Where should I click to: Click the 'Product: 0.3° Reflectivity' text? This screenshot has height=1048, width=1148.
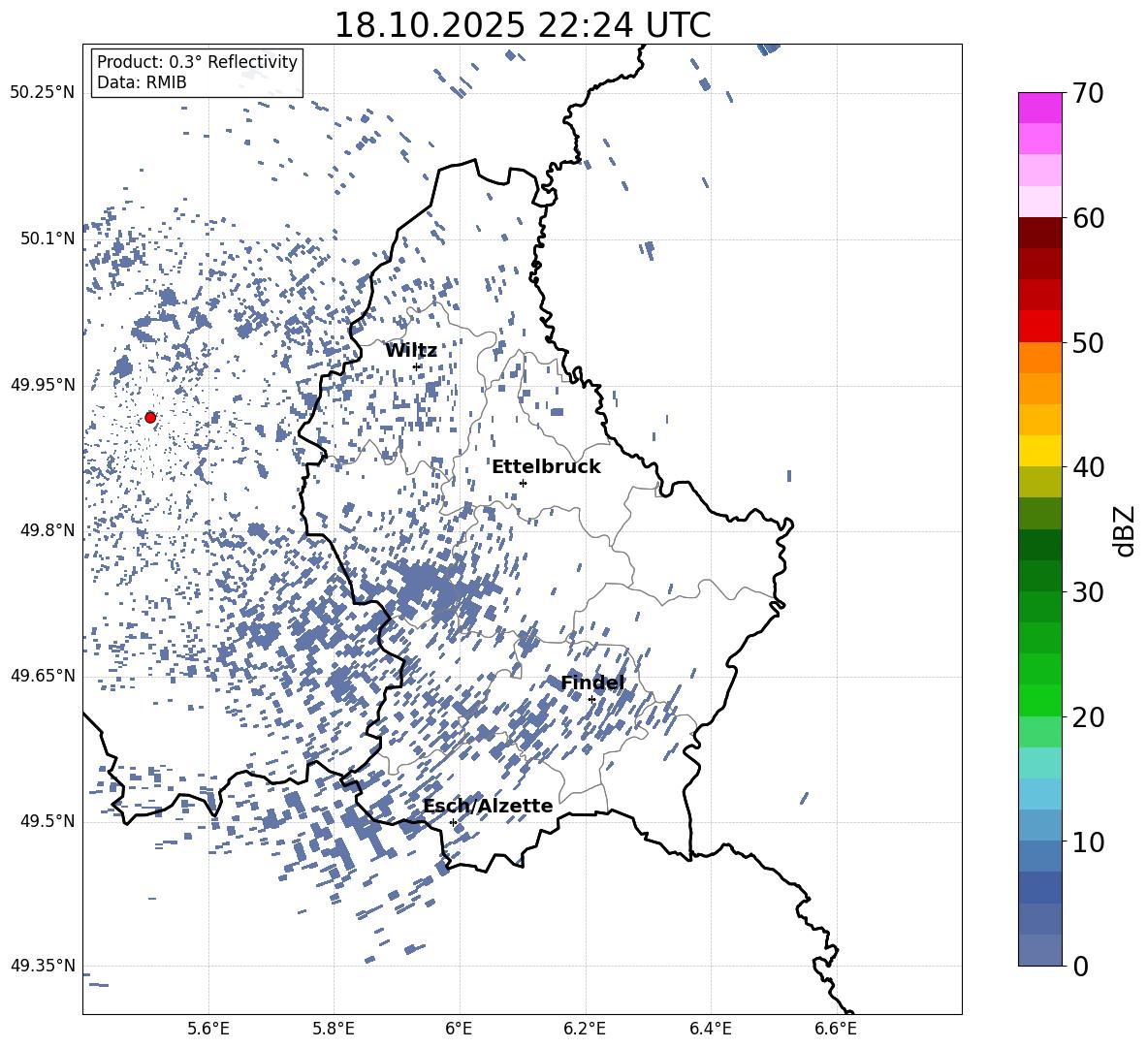tap(197, 62)
